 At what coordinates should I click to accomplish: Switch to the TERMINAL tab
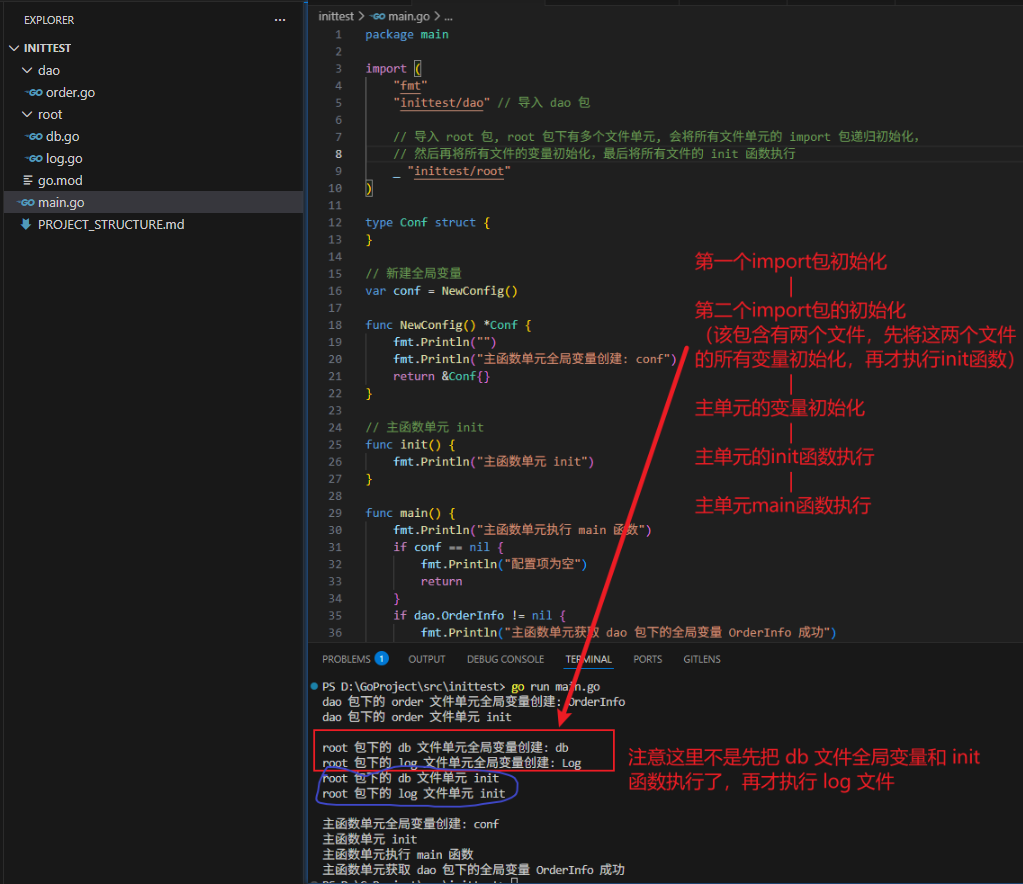588,659
